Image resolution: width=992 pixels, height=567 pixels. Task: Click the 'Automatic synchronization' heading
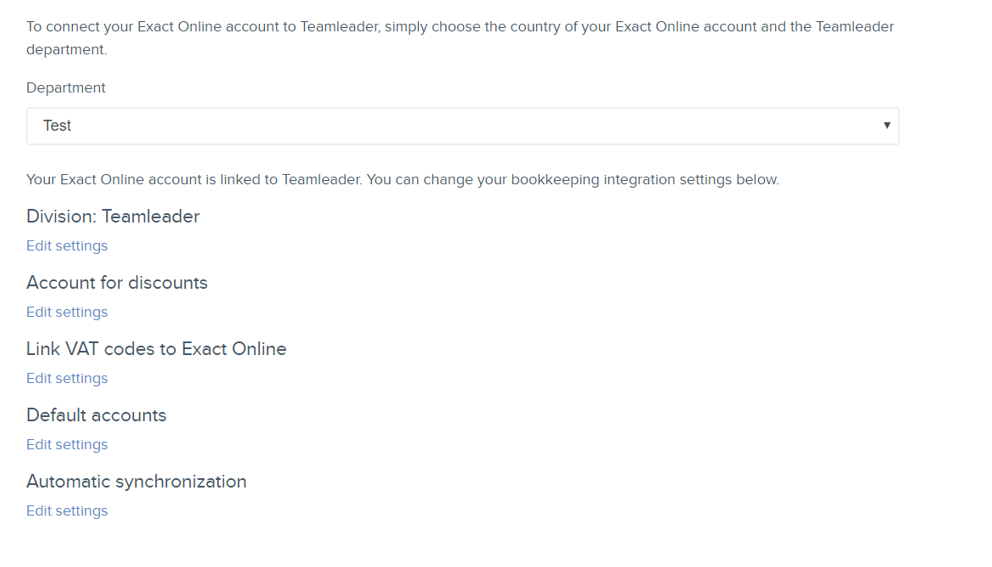coord(137,482)
